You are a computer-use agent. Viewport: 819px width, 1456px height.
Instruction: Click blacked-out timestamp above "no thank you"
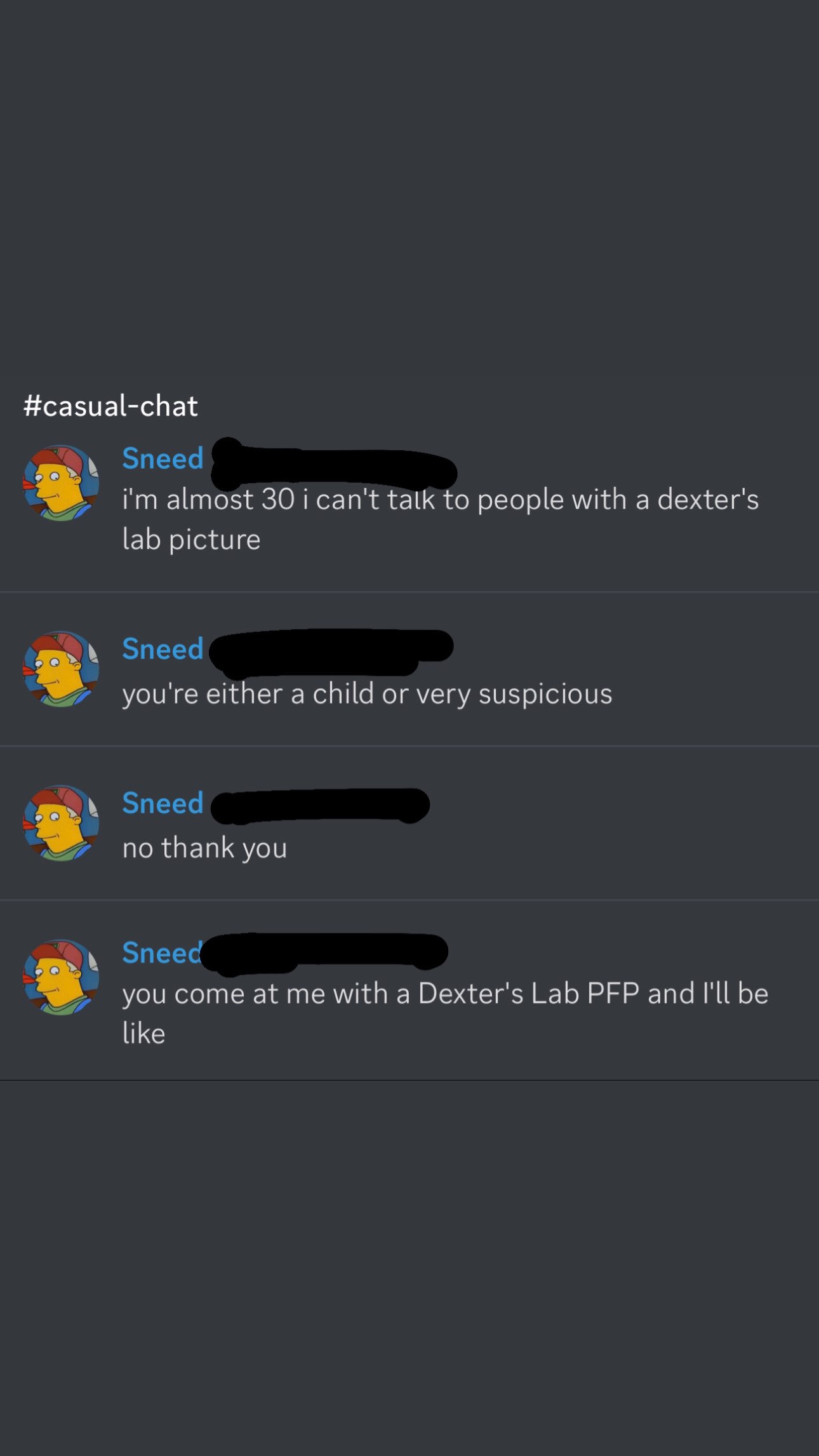[320, 806]
